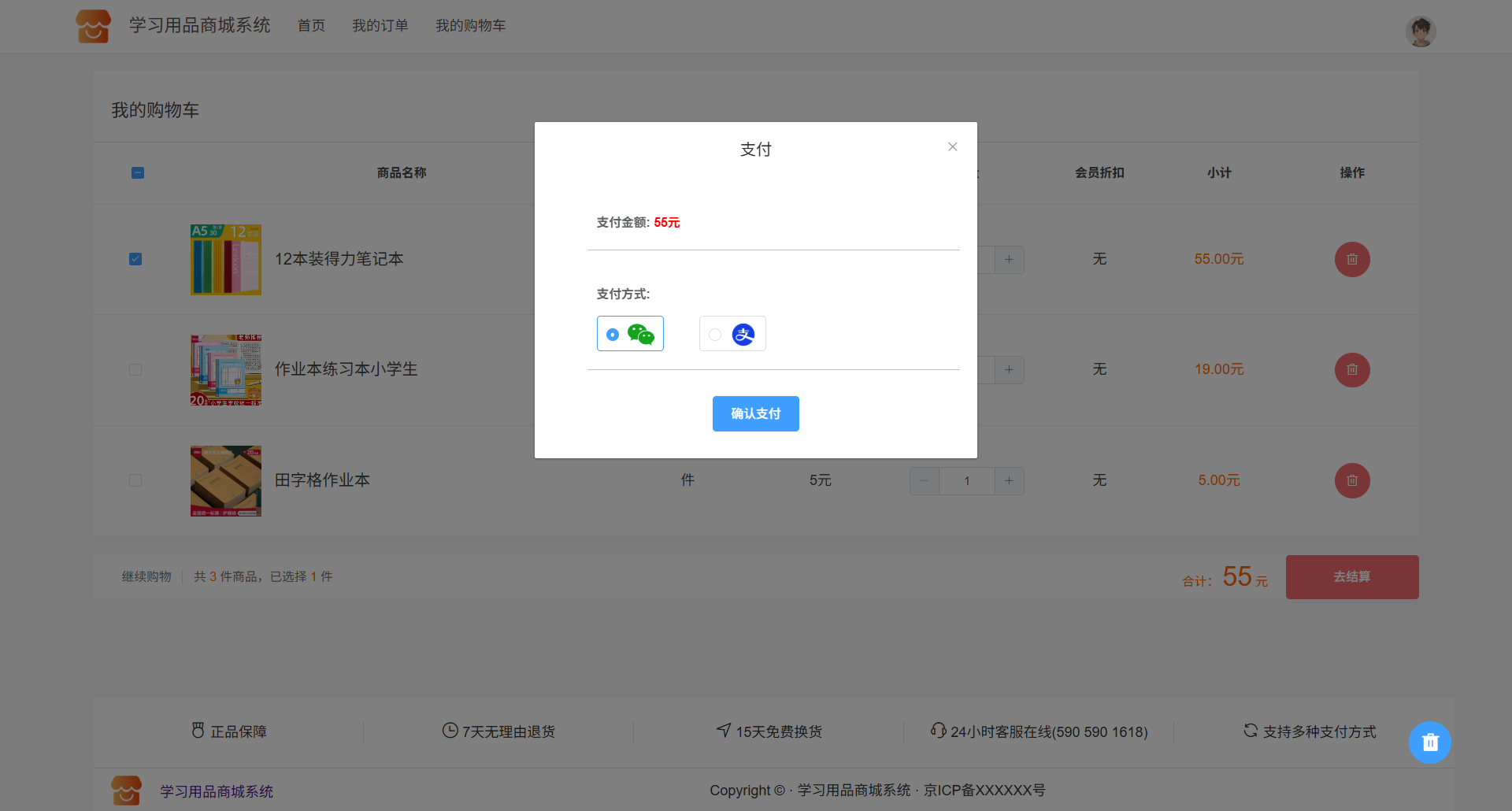
Task: Go to 首页 in the navigation
Action: (x=311, y=26)
